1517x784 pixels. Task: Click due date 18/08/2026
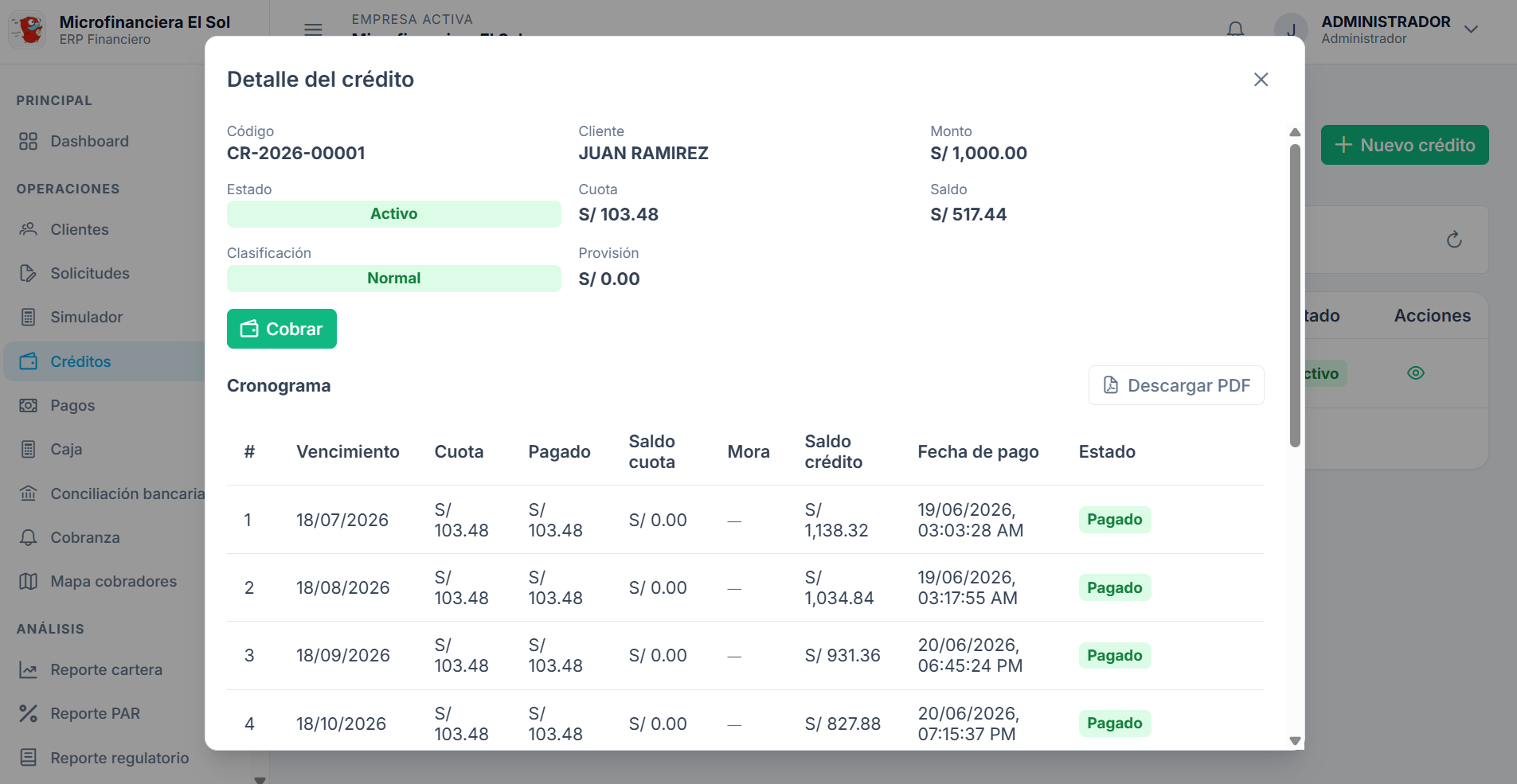[x=343, y=587]
